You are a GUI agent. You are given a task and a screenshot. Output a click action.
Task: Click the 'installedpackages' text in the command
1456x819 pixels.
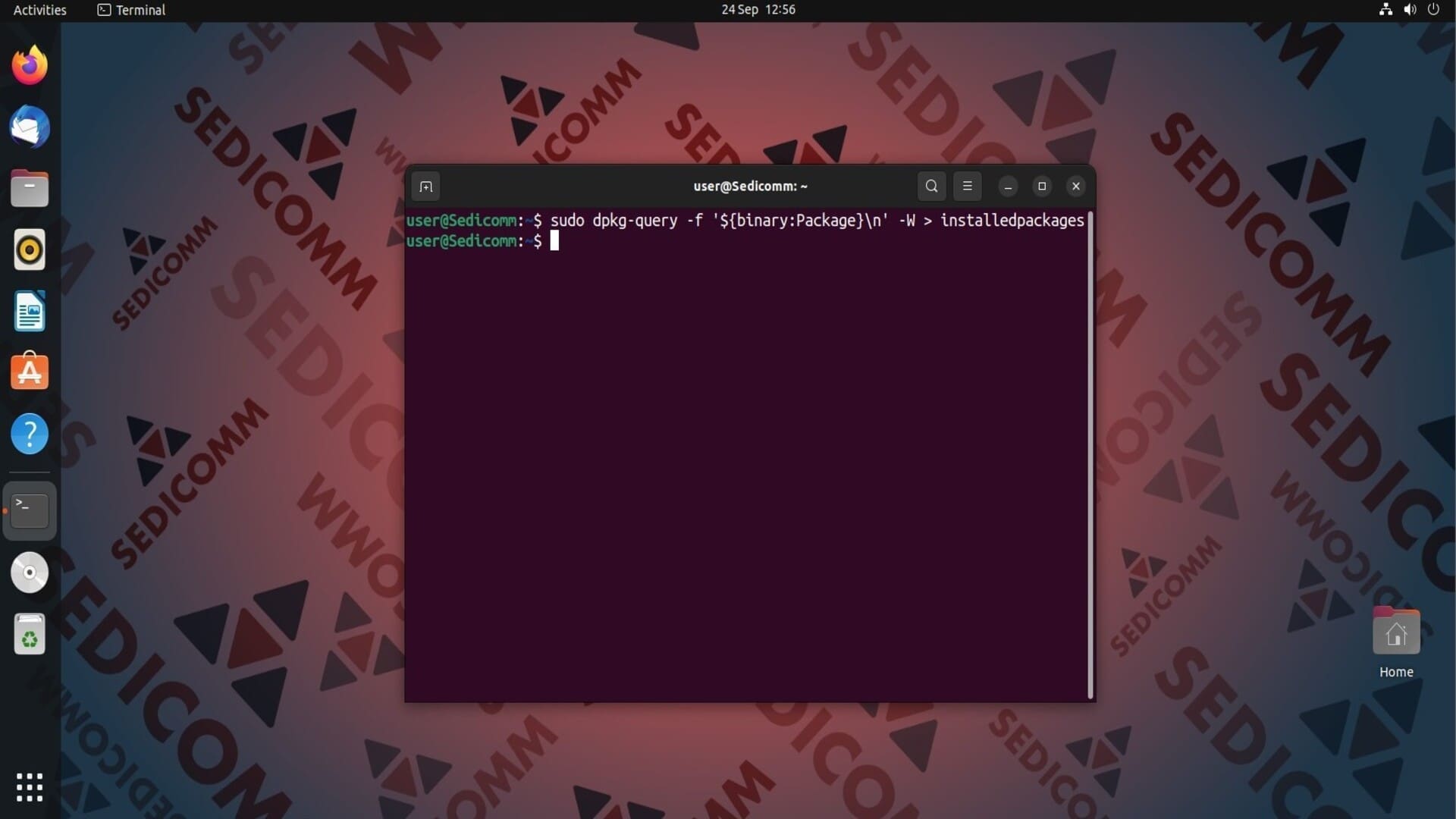(1012, 221)
